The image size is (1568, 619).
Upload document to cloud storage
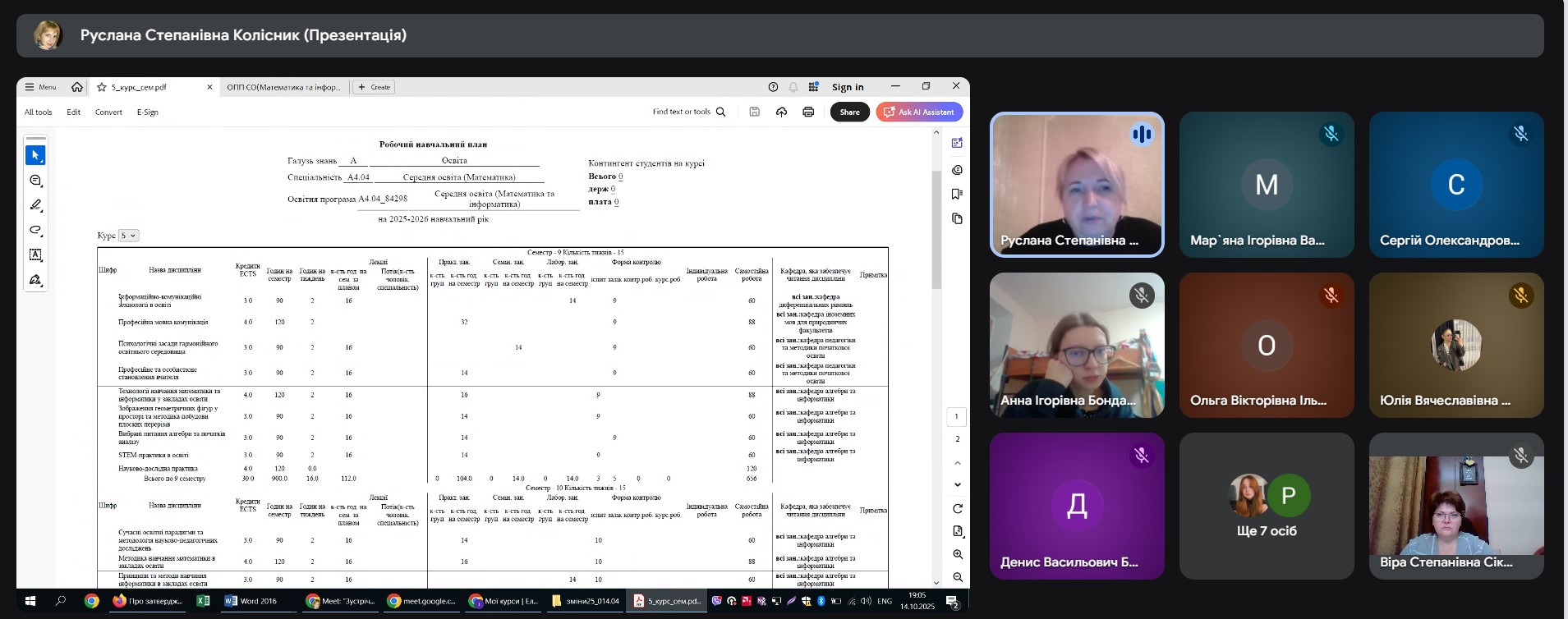(781, 112)
